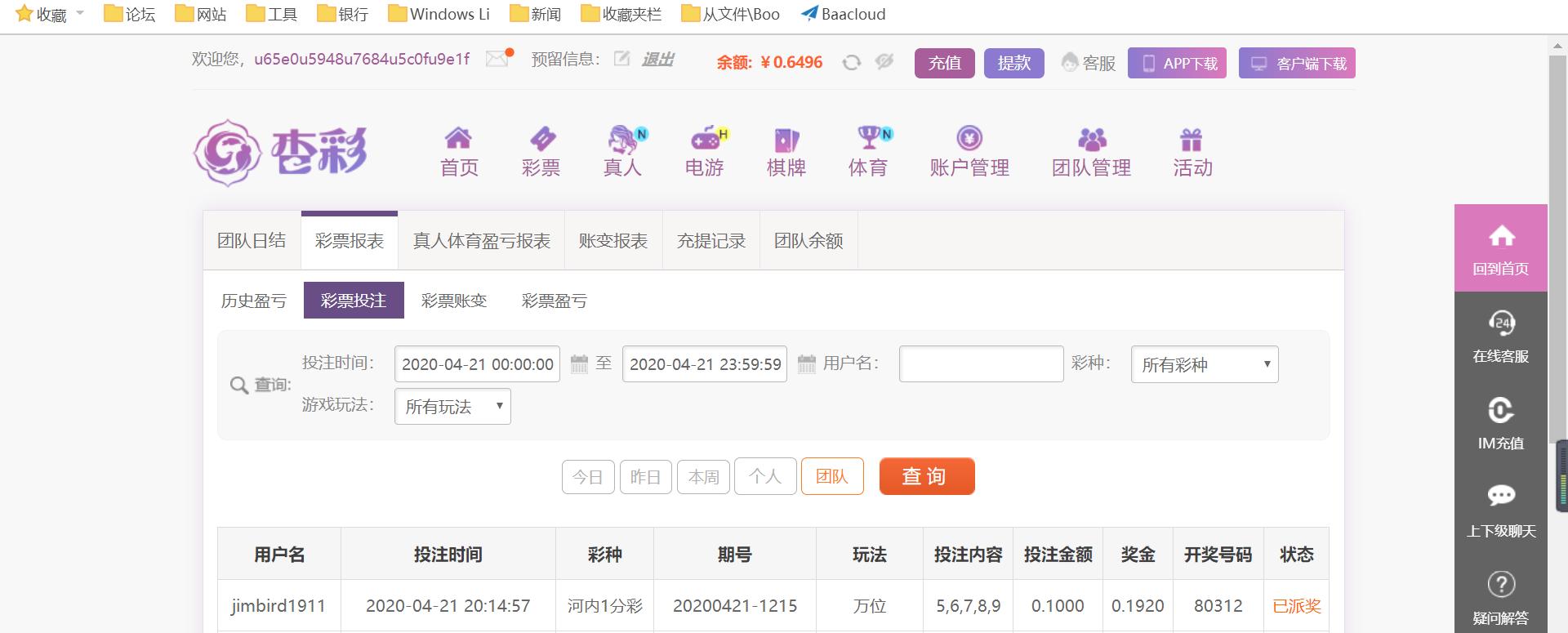This screenshot has width=1568, height=633.
Task: Open the 账户管理 account nav icon
Action: coord(969,138)
